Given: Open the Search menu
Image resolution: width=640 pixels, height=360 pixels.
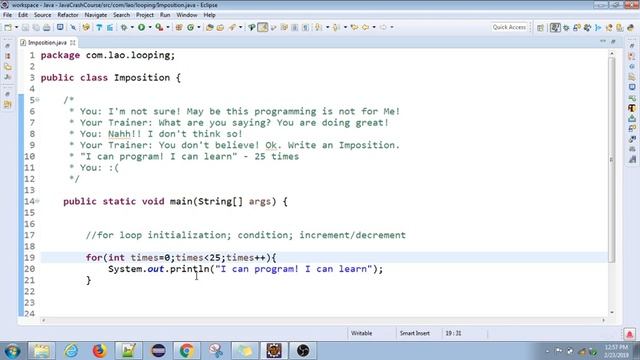Looking at the screenshot, I should [x=121, y=15].
